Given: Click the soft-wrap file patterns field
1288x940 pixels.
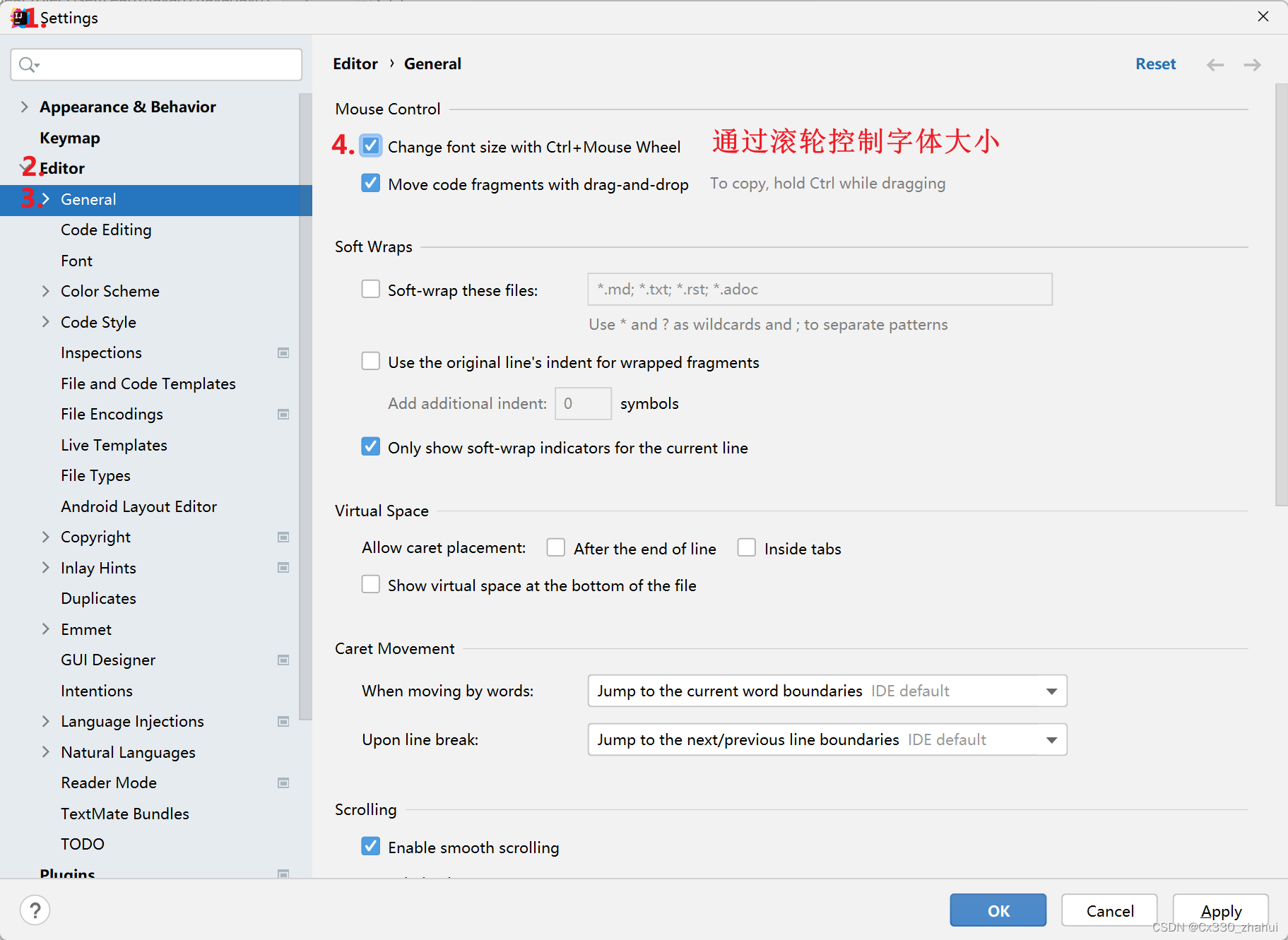Looking at the screenshot, I should point(820,289).
